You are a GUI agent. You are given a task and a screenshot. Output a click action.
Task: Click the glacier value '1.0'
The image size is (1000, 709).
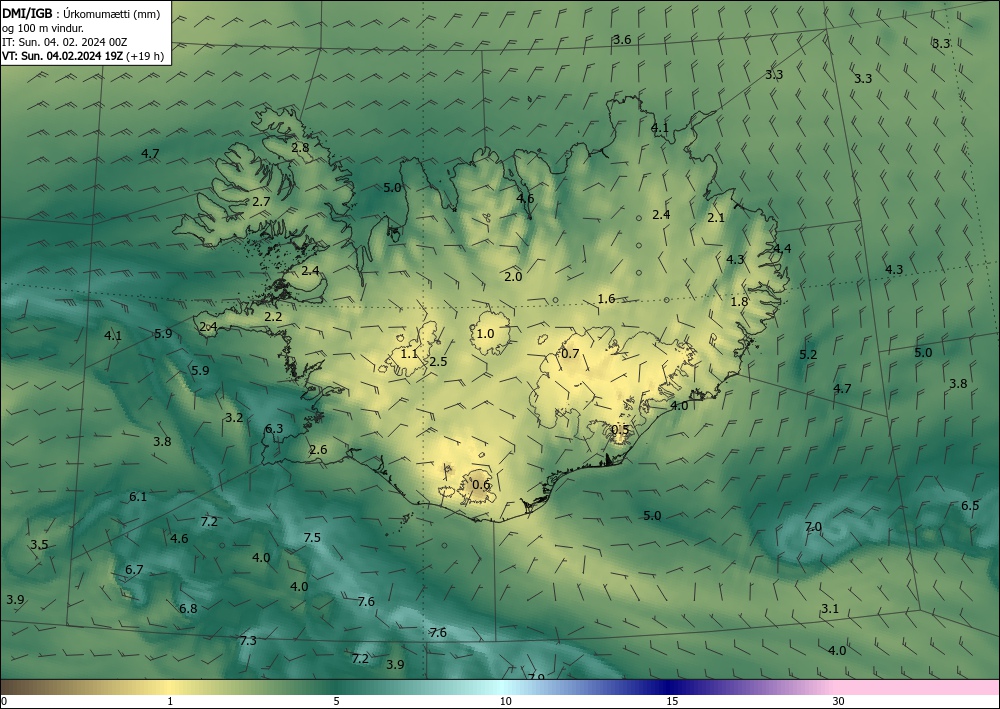click(x=485, y=333)
